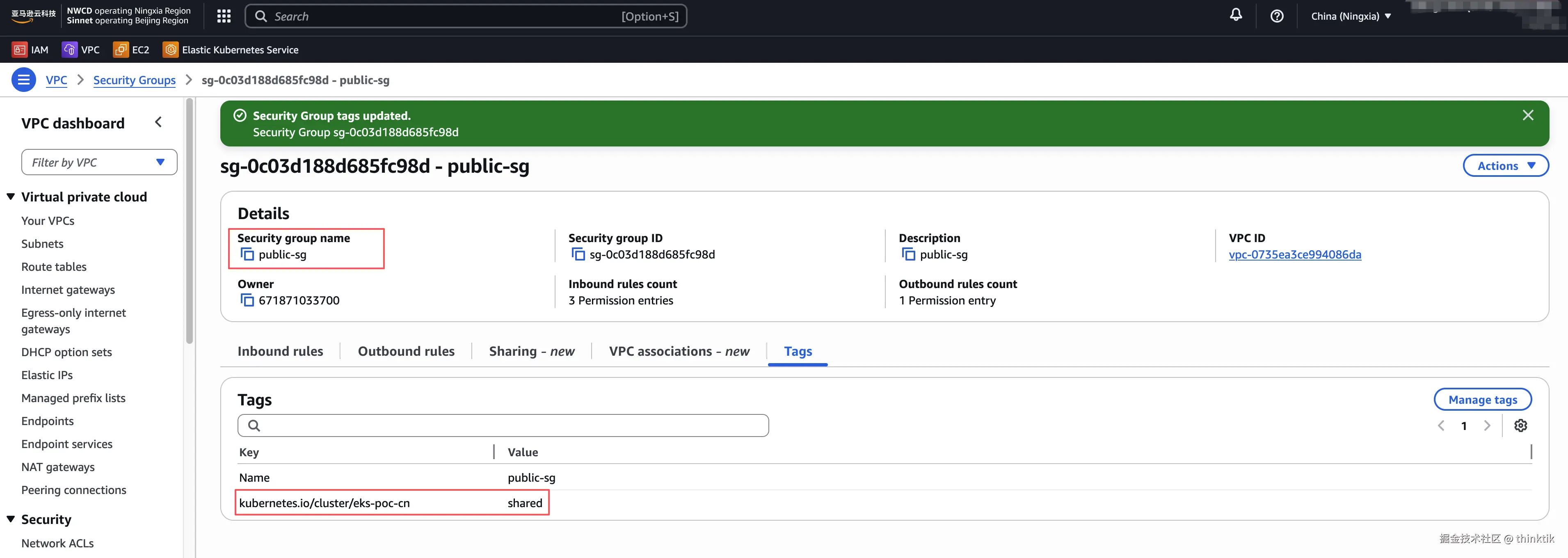
Task: Click the EC2 shortcut icon
Action: (x=121, y=50)
